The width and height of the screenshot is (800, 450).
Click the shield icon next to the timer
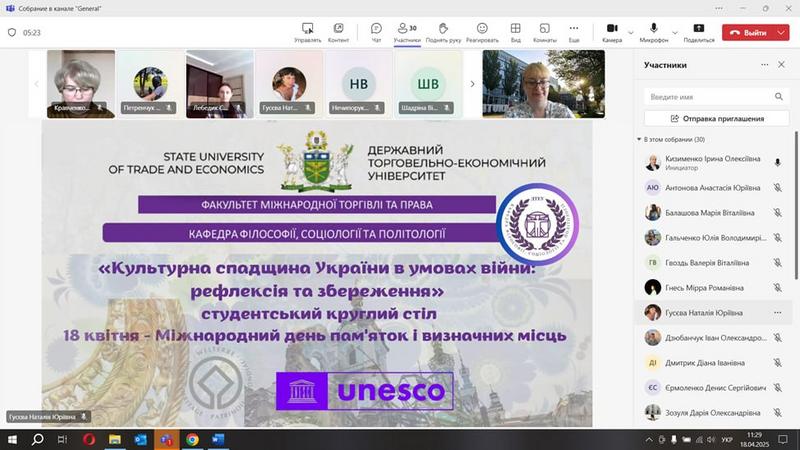coord(12,33)
